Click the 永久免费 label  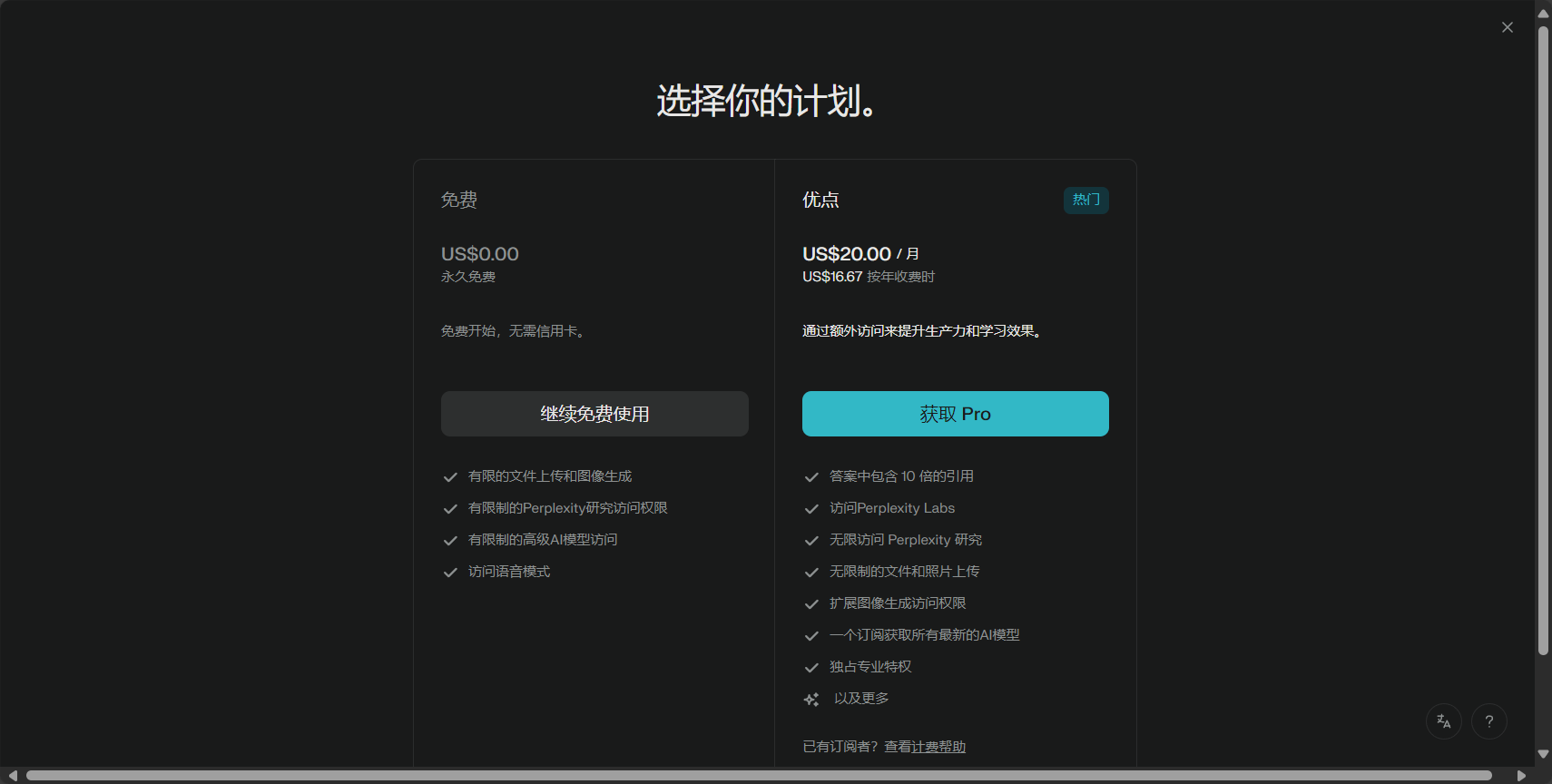coord(468,277)
